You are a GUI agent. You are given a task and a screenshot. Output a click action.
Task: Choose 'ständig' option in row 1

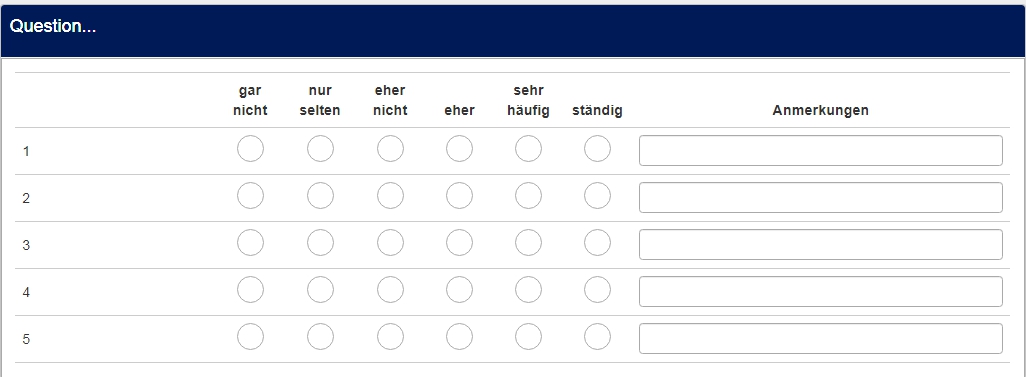pos(597,149)
